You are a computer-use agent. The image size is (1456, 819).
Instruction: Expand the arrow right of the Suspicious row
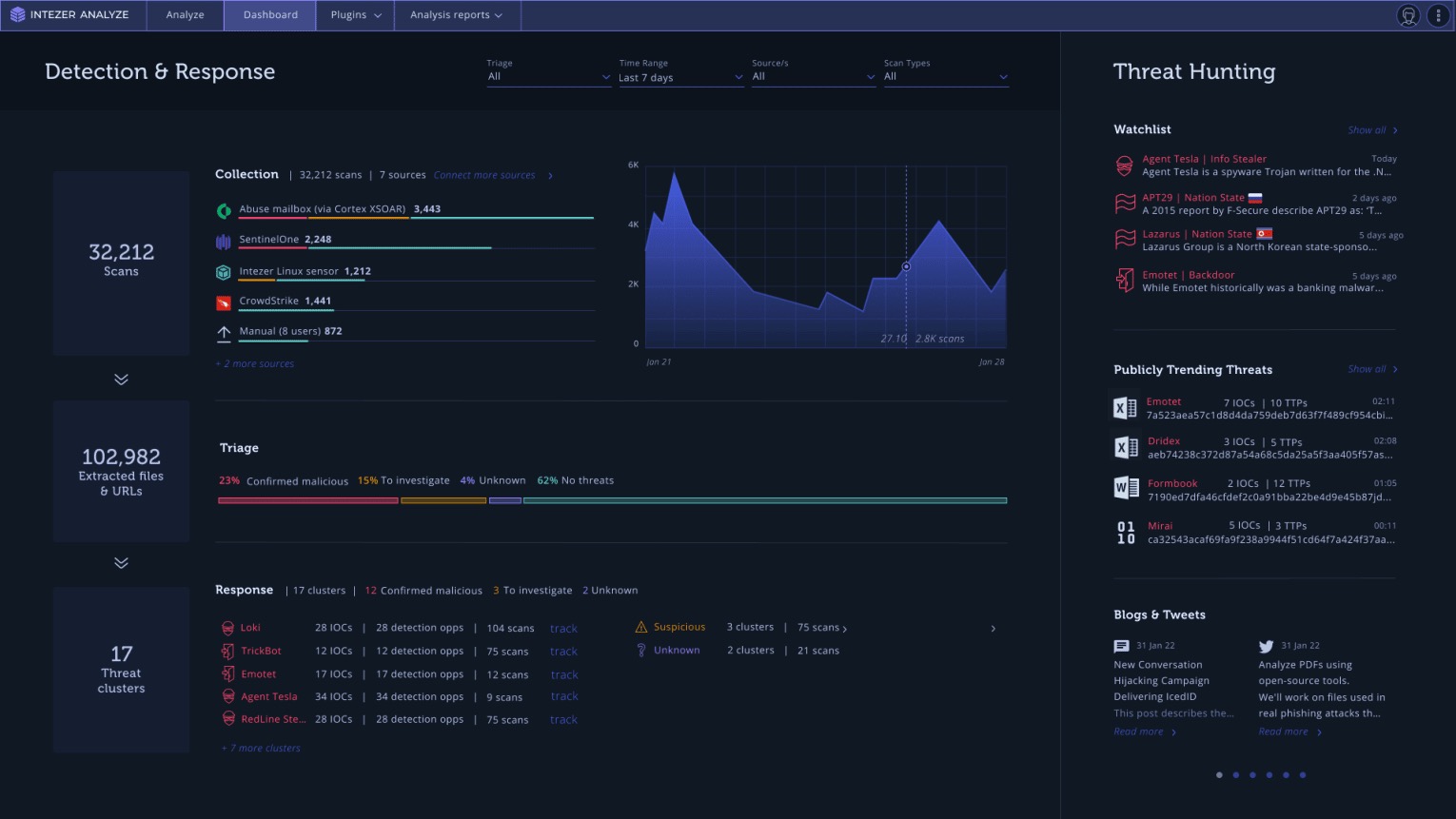point(993,629)
